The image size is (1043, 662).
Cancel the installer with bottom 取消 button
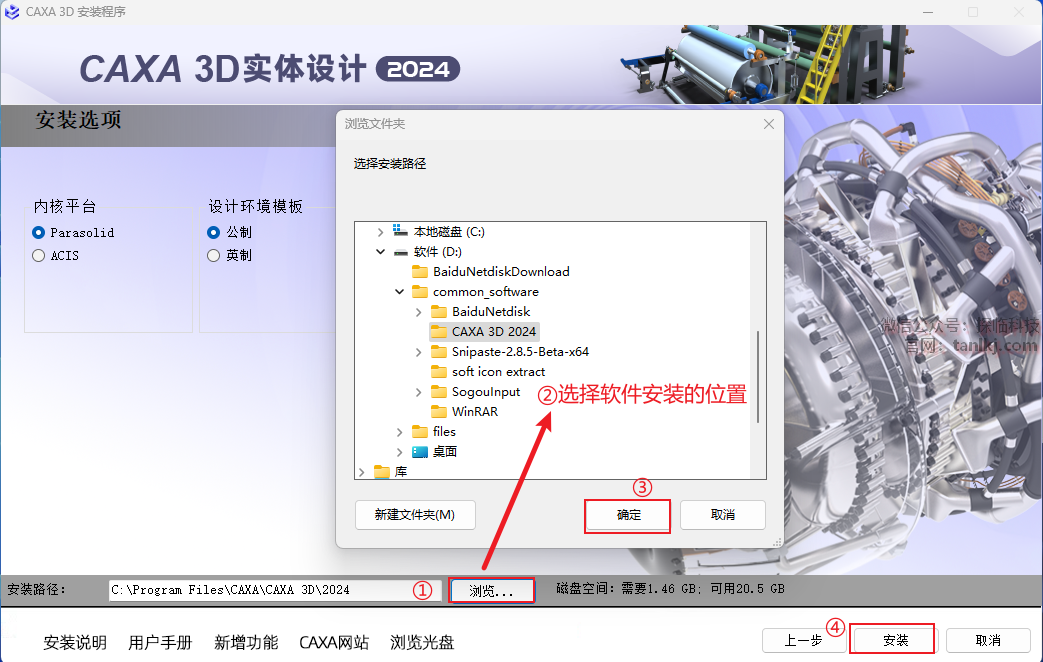[988, 641]
